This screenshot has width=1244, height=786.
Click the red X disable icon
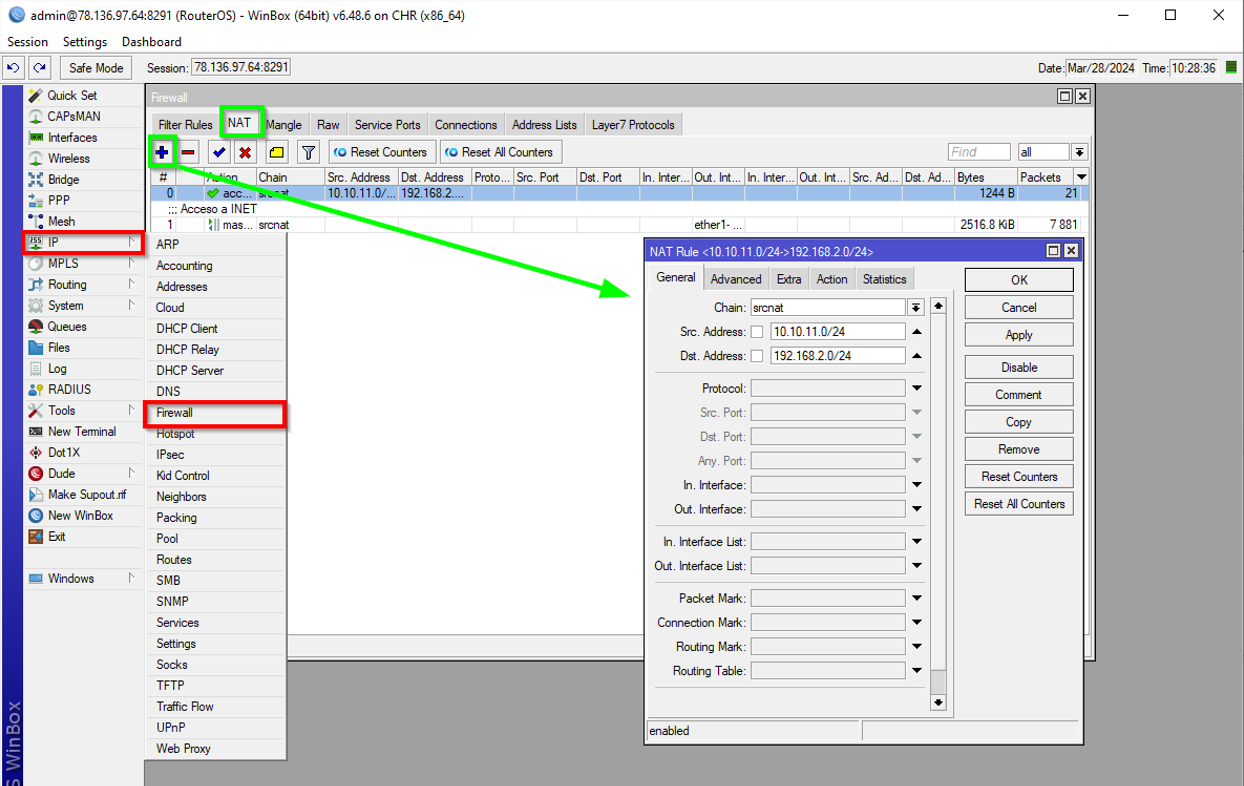[x=245, y=152]
